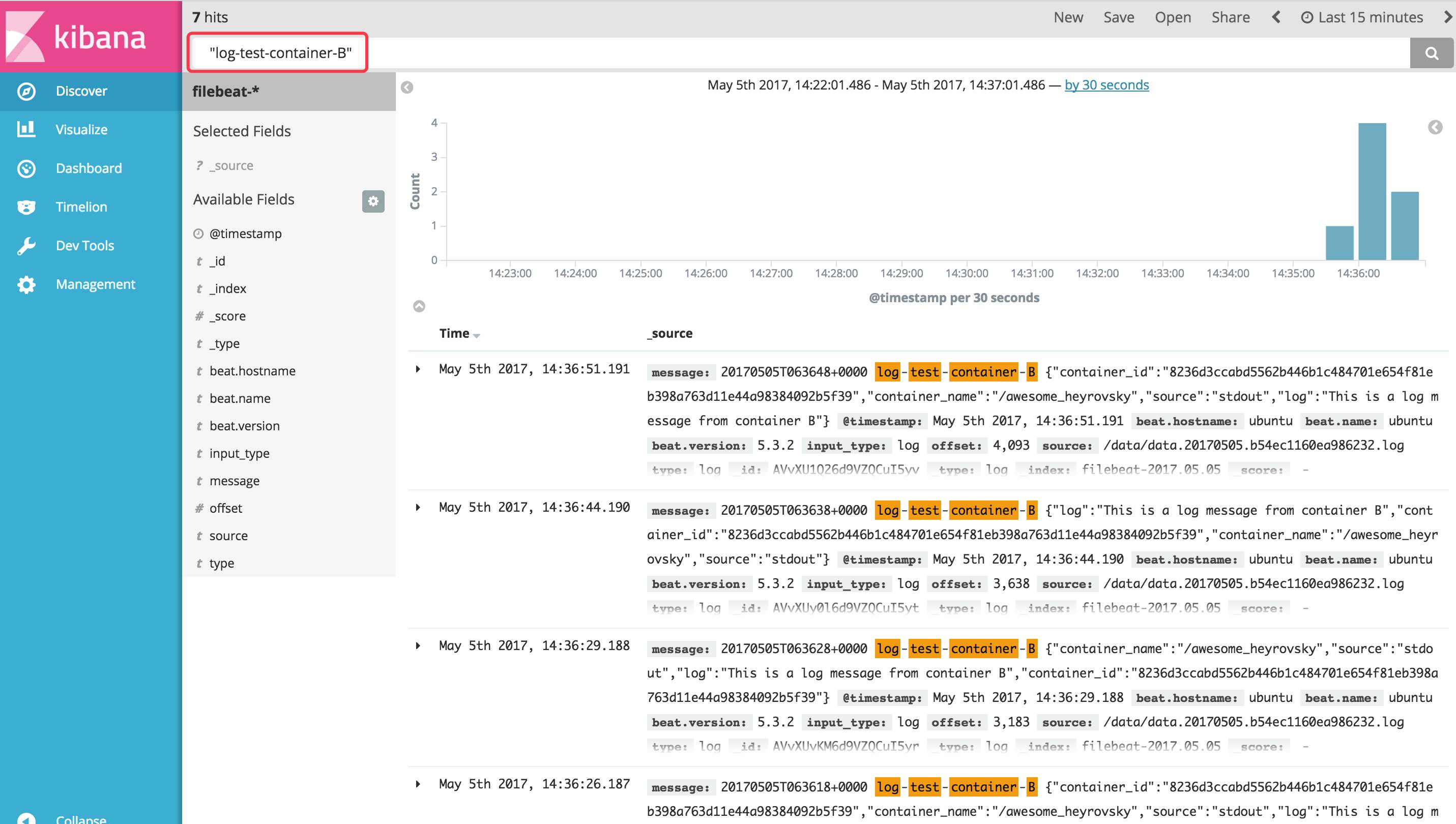Click the New button to start a search
This screenshot has width=1456, height=824.
1068,17
